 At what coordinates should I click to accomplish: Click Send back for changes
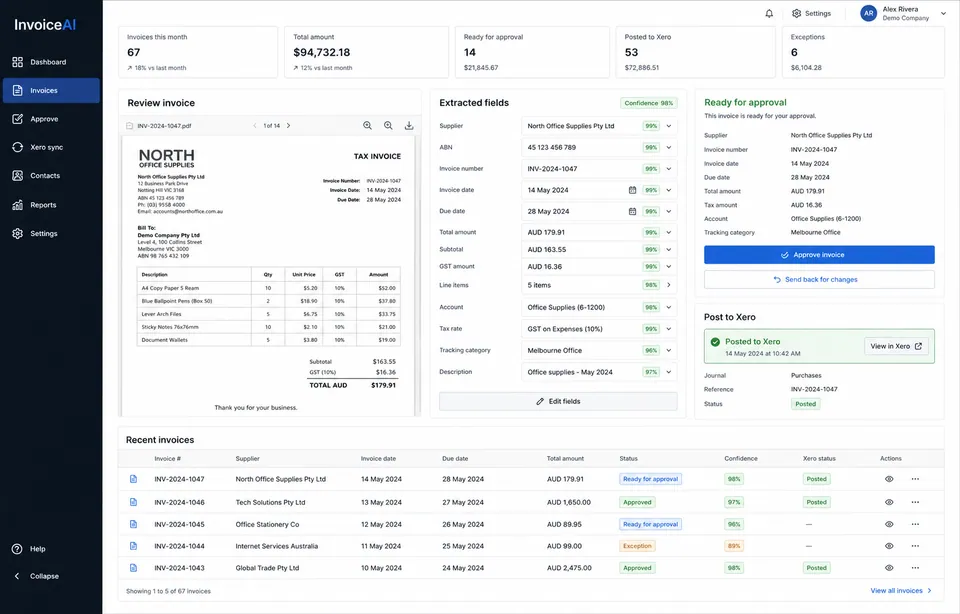pyautogui.click(x=819, y=280)
